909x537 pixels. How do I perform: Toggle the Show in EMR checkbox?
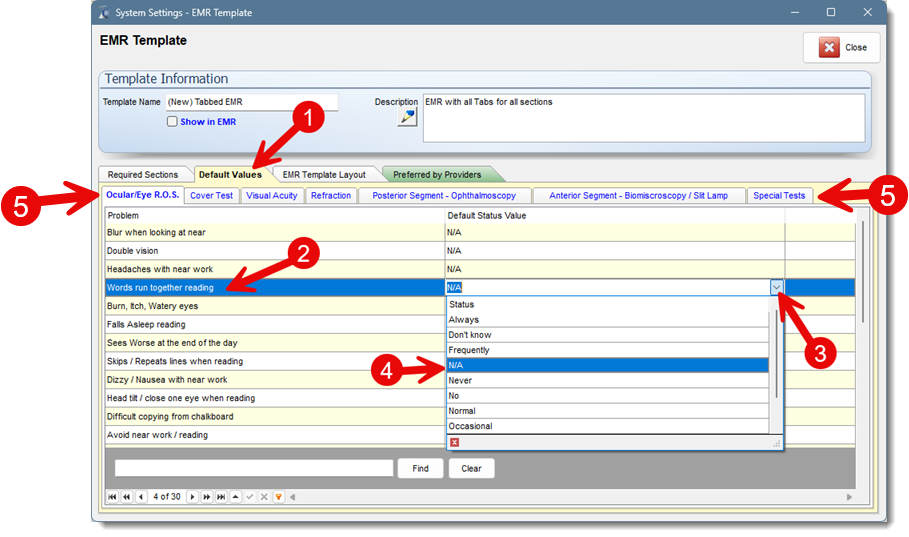click(x=172, y=122)
